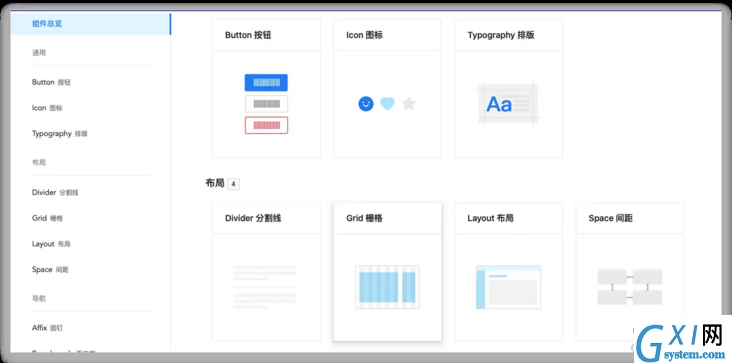This screenshot has height=363, width=732.
Task: Select 组件总览 in the sidebar
Action: (x=91, y=24)
